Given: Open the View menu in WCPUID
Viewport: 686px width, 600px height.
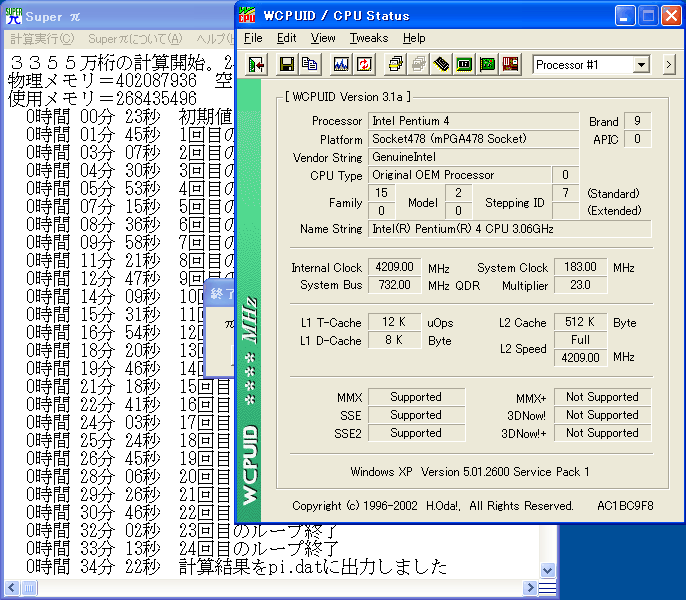Looking at the screenshot, I should click(x=323, y=38).
